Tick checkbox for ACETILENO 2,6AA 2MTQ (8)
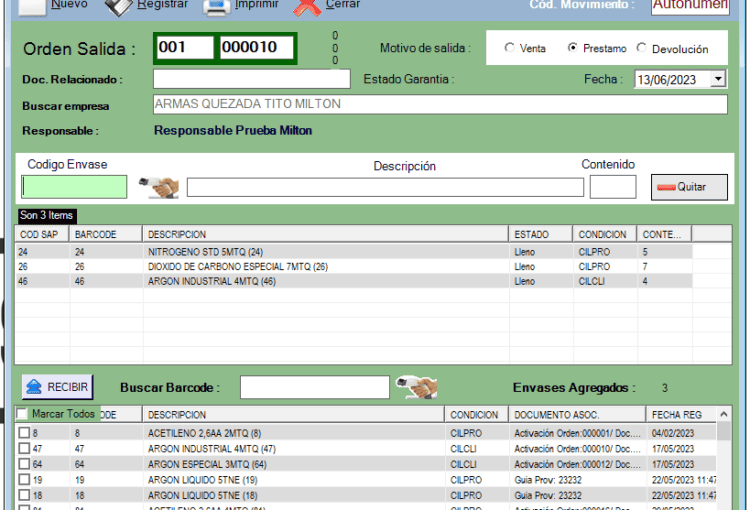The width and height of the screenshot is (750, 510). click(x=24, y=433)
